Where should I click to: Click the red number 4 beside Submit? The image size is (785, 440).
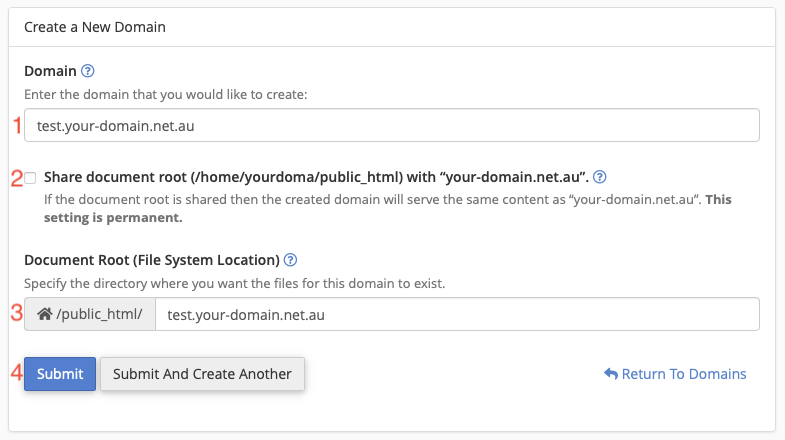tap(15, 374)
